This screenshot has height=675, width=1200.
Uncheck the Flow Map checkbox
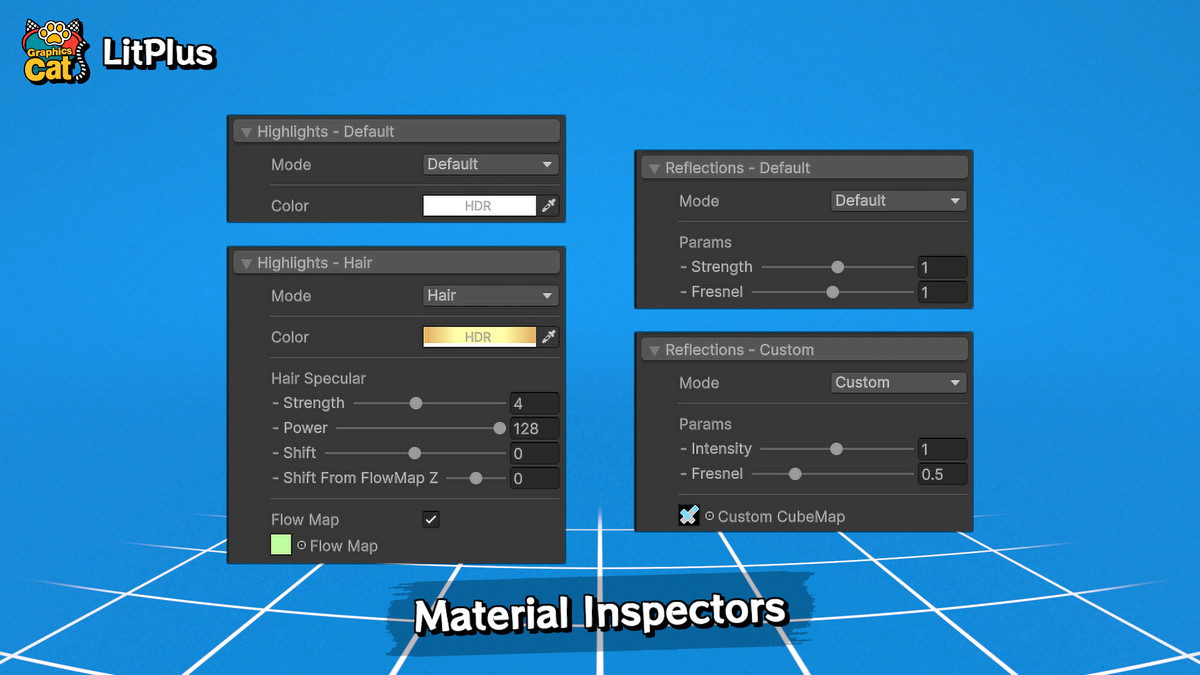point(431,519)
